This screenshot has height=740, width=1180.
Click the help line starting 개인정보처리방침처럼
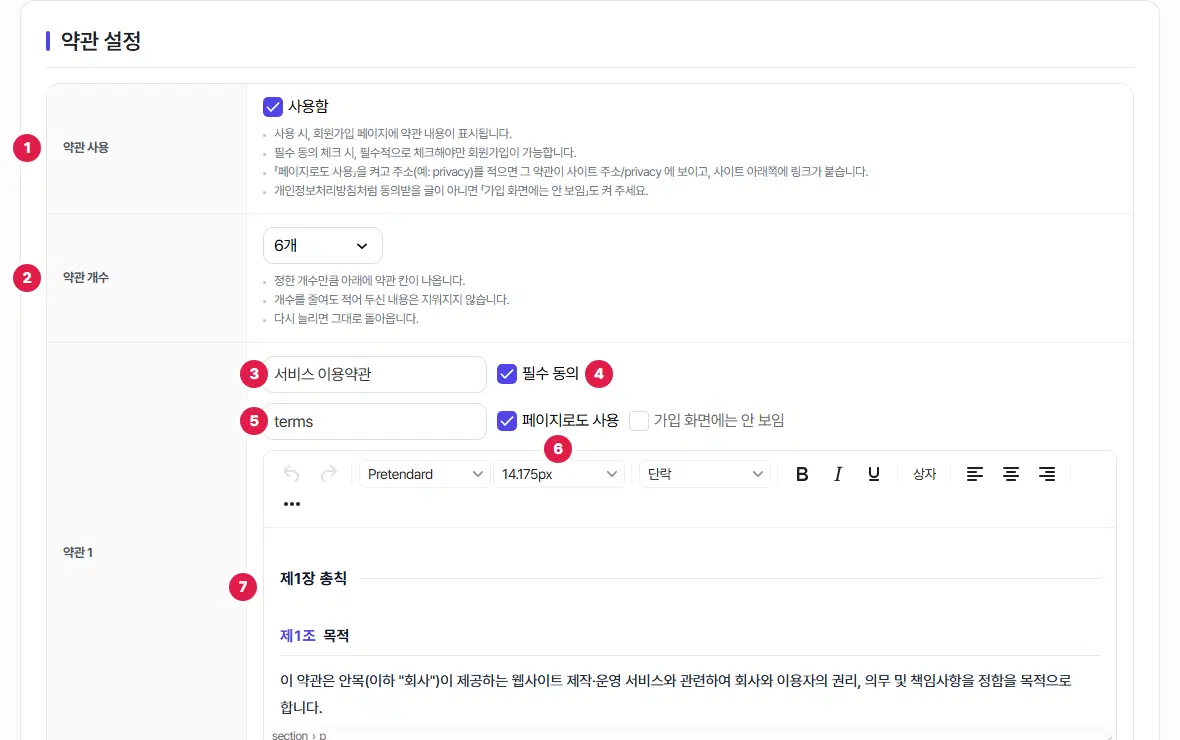click(461, 191)
